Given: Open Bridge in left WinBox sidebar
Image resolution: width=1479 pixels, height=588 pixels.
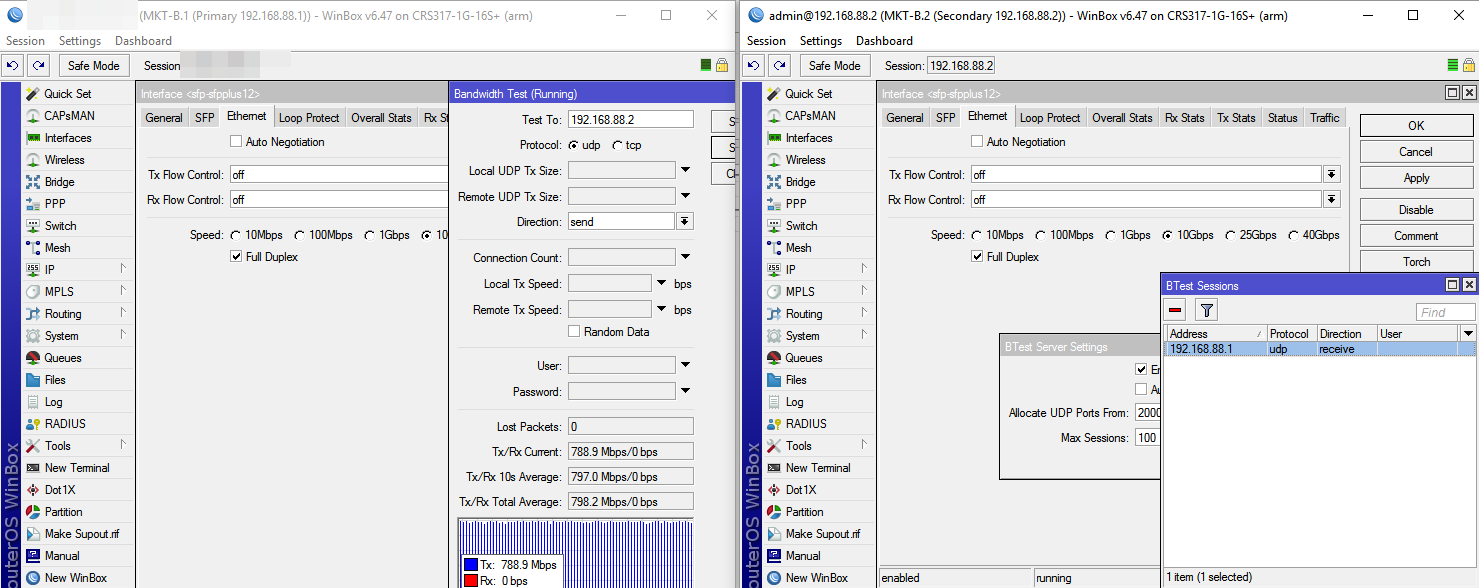Looking at the screenshot, I should [59, 182].
